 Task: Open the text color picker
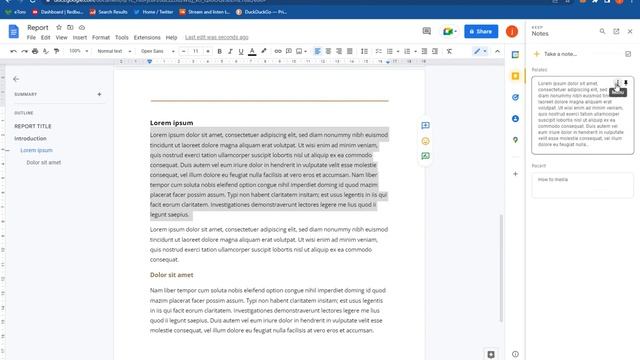tap(252, 51)
